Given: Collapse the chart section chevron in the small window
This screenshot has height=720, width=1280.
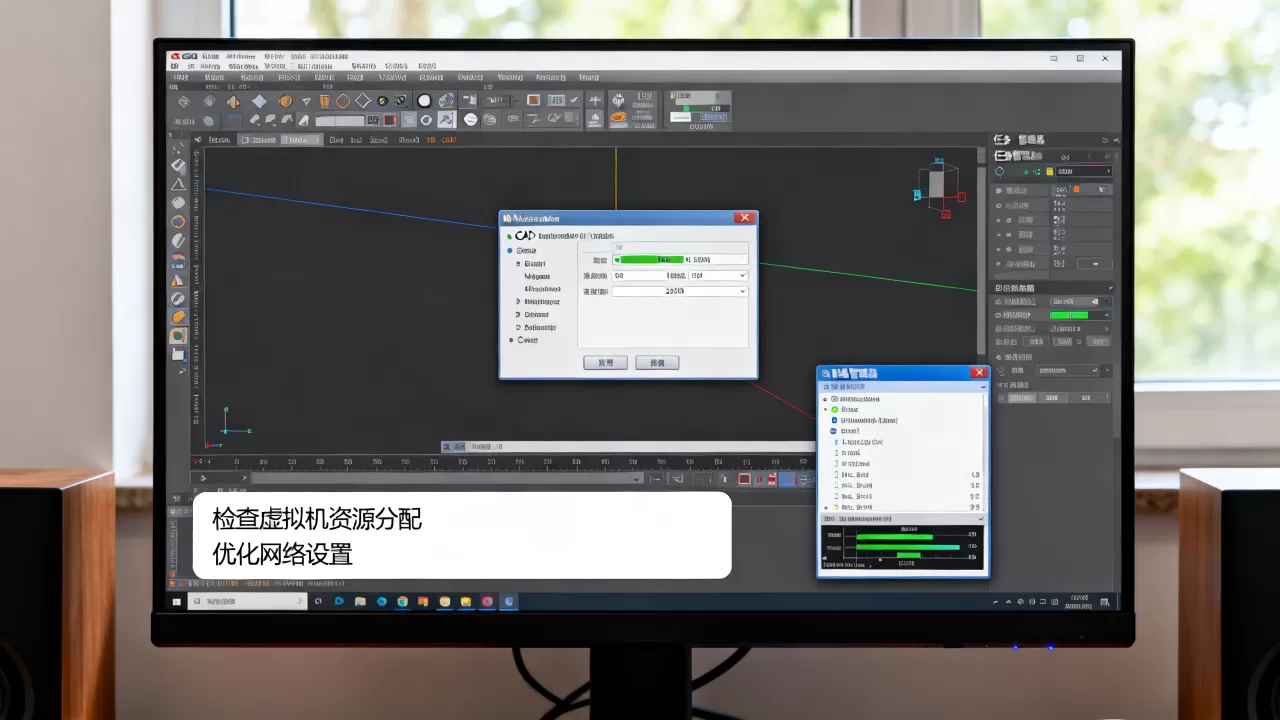Looking at the screenshot, I should [x=980, y=520].
